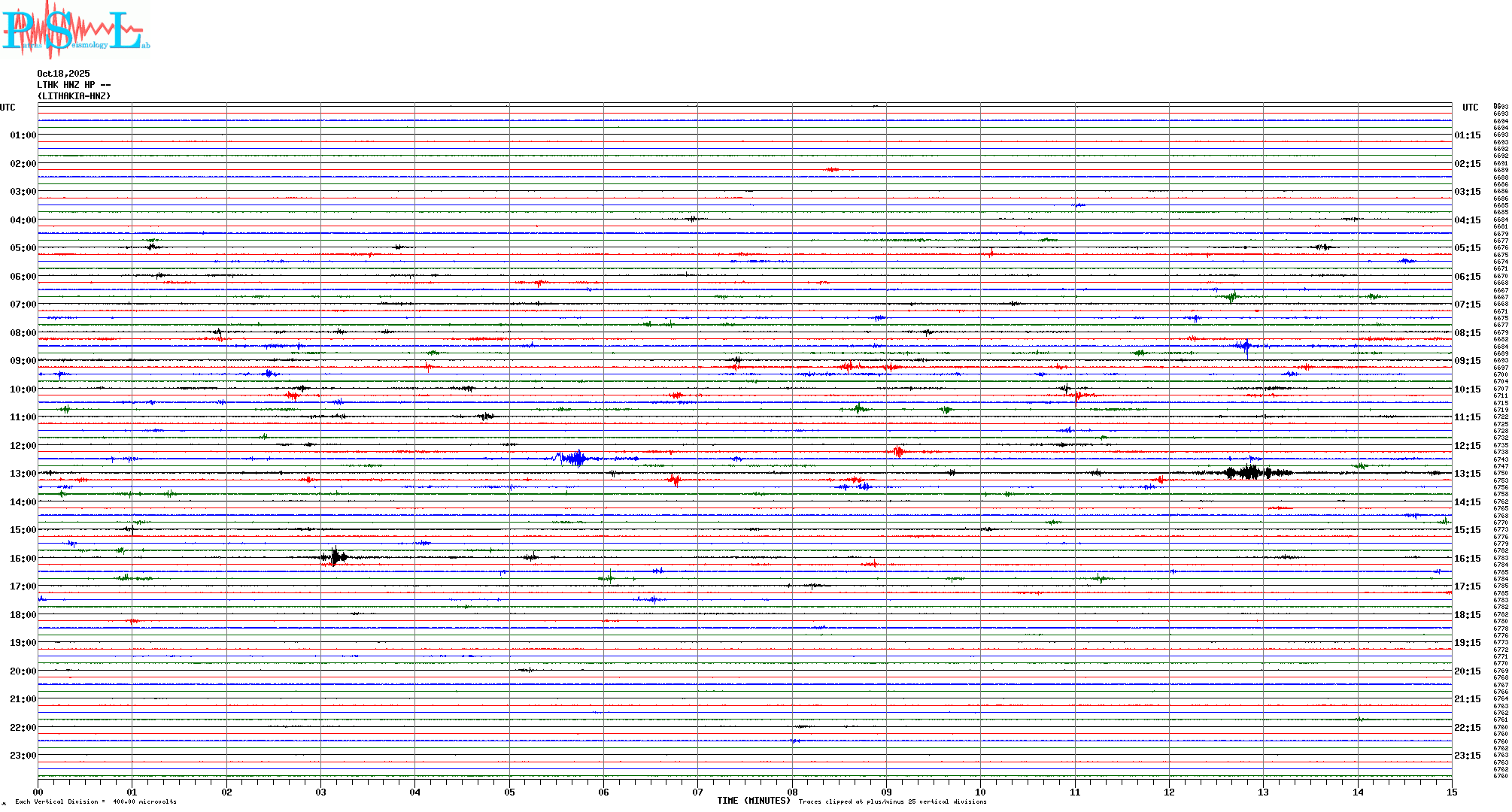
Task: Click the 16:15 time label on right
Action: pos(1467,559)
